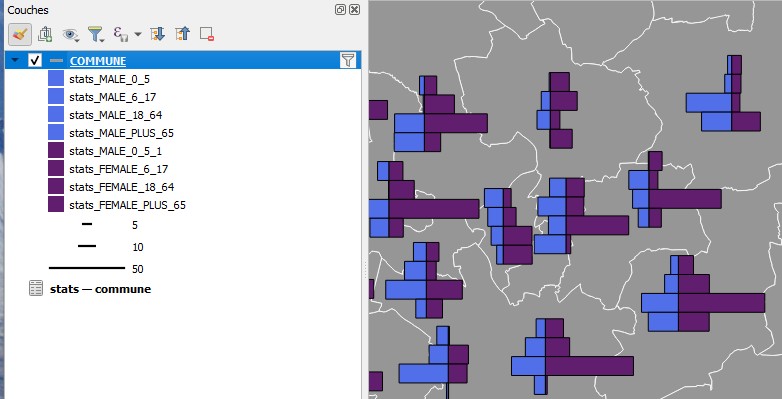The image size is (782, 399).
Task: Open dropdown arrow next to expression filter
Action: point(138,34)
